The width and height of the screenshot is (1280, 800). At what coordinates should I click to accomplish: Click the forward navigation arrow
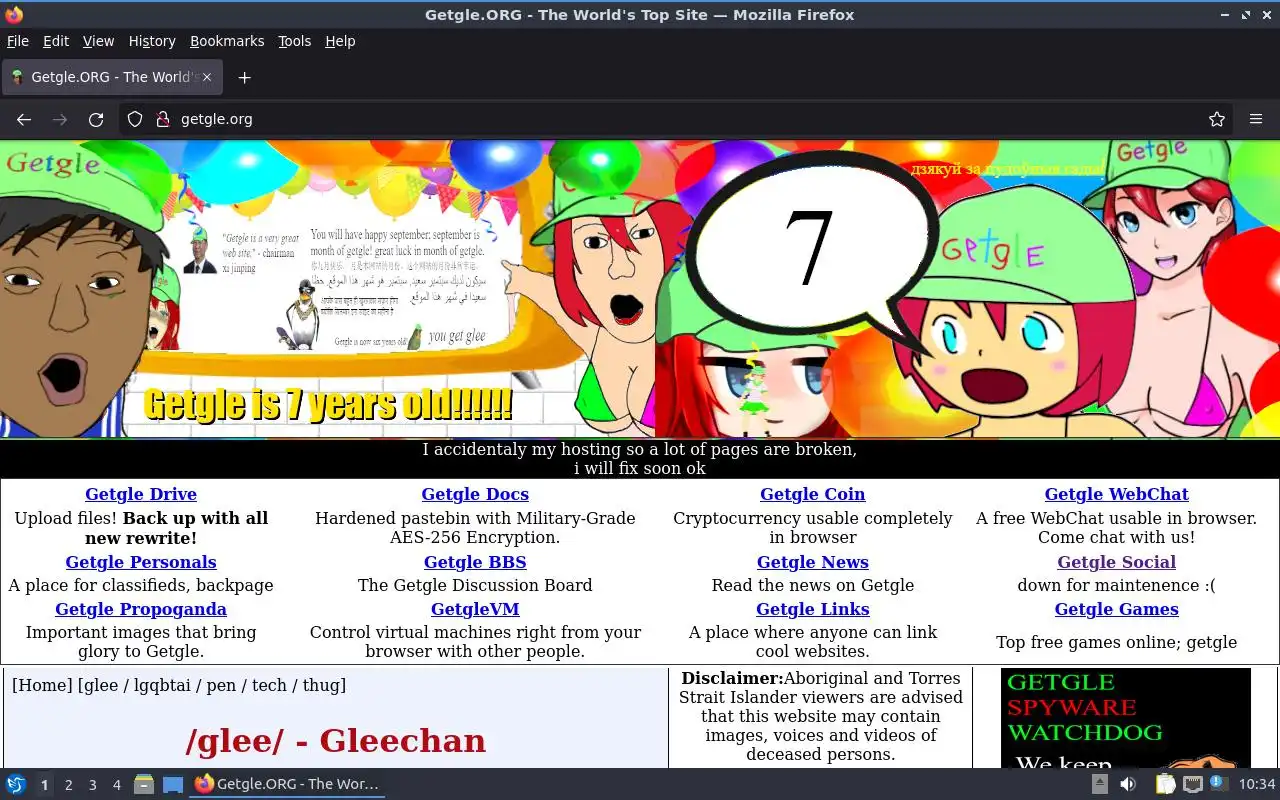[60, 119]
